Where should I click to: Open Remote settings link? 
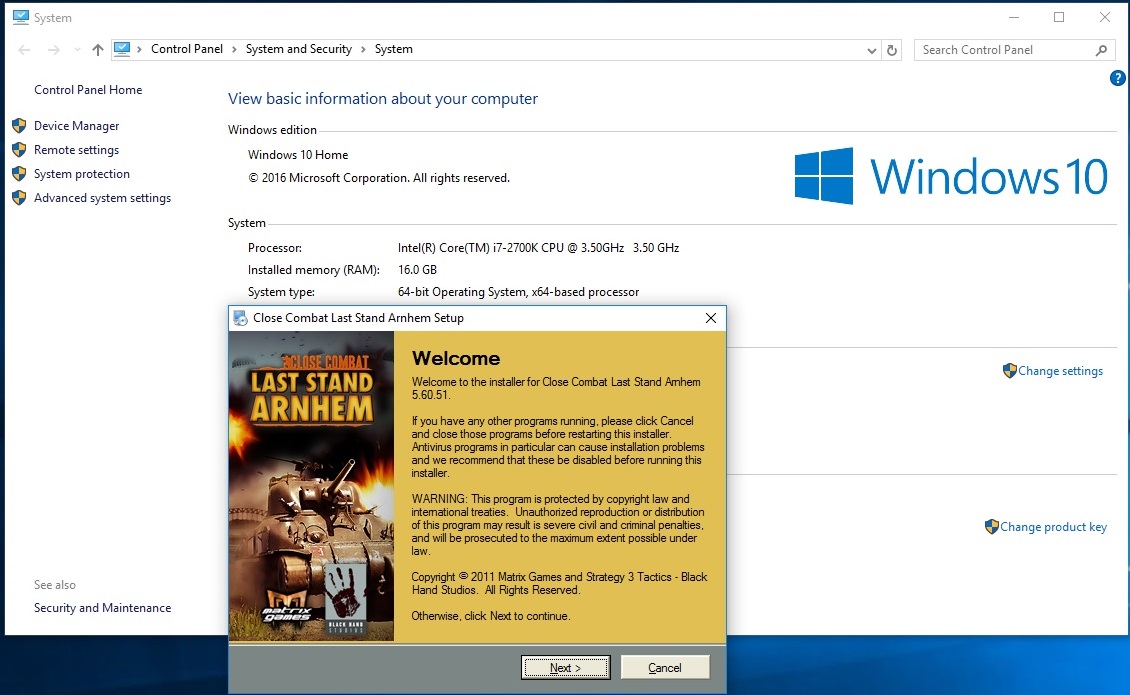(x=76, y=150)
